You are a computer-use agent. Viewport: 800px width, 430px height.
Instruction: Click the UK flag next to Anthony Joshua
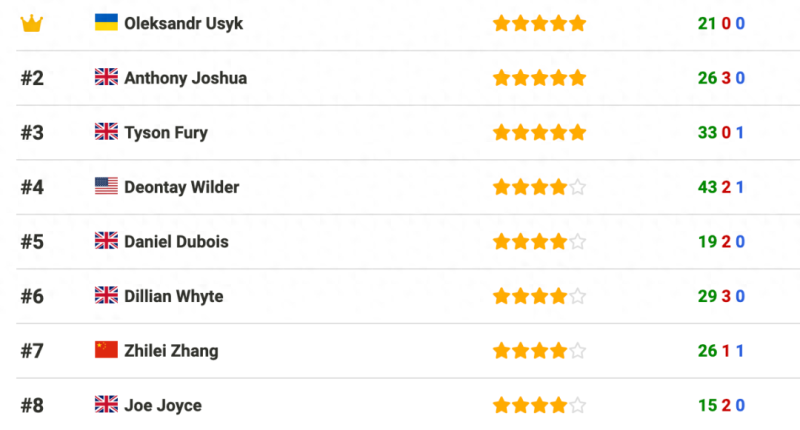point(106,77)
